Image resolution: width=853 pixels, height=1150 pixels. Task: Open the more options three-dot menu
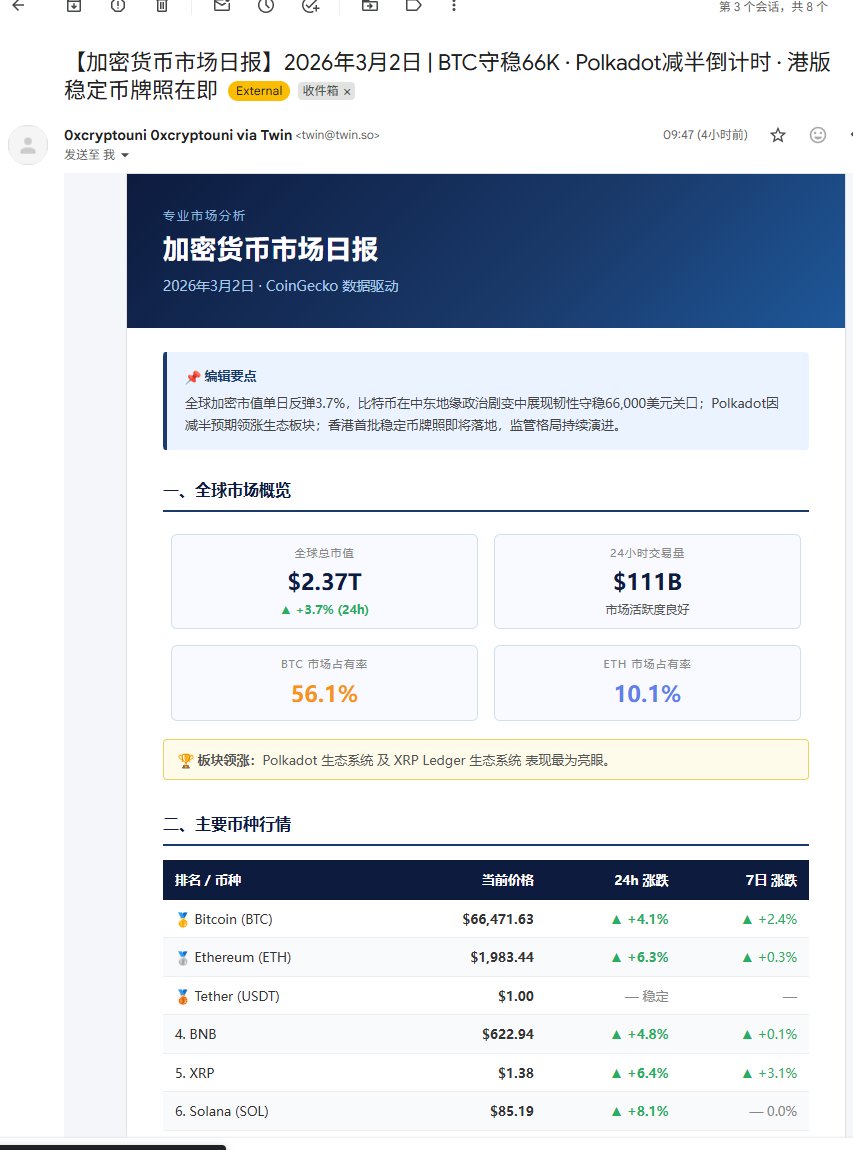tap(453, 8)
